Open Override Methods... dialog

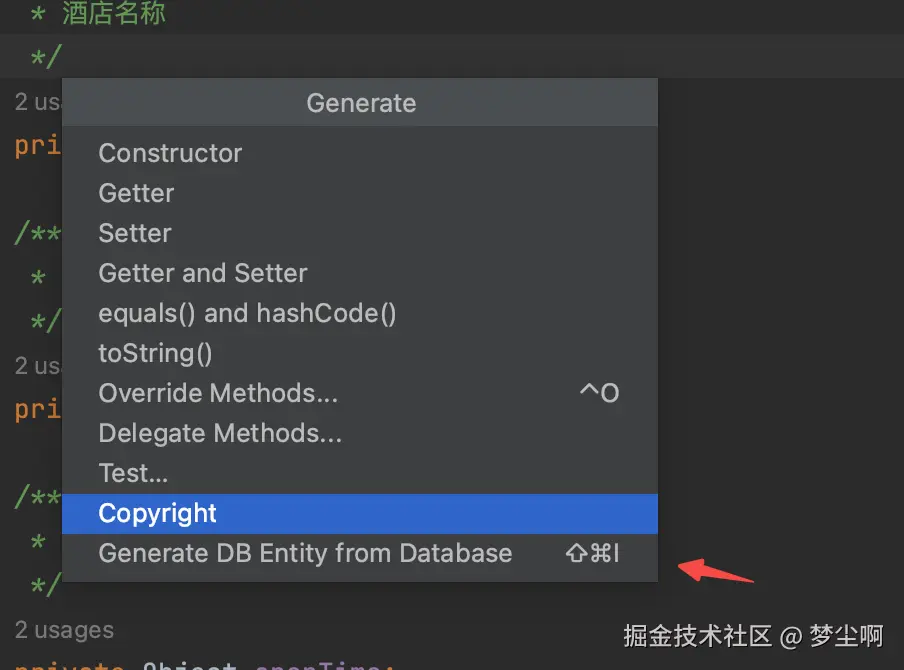click(218, 393)
